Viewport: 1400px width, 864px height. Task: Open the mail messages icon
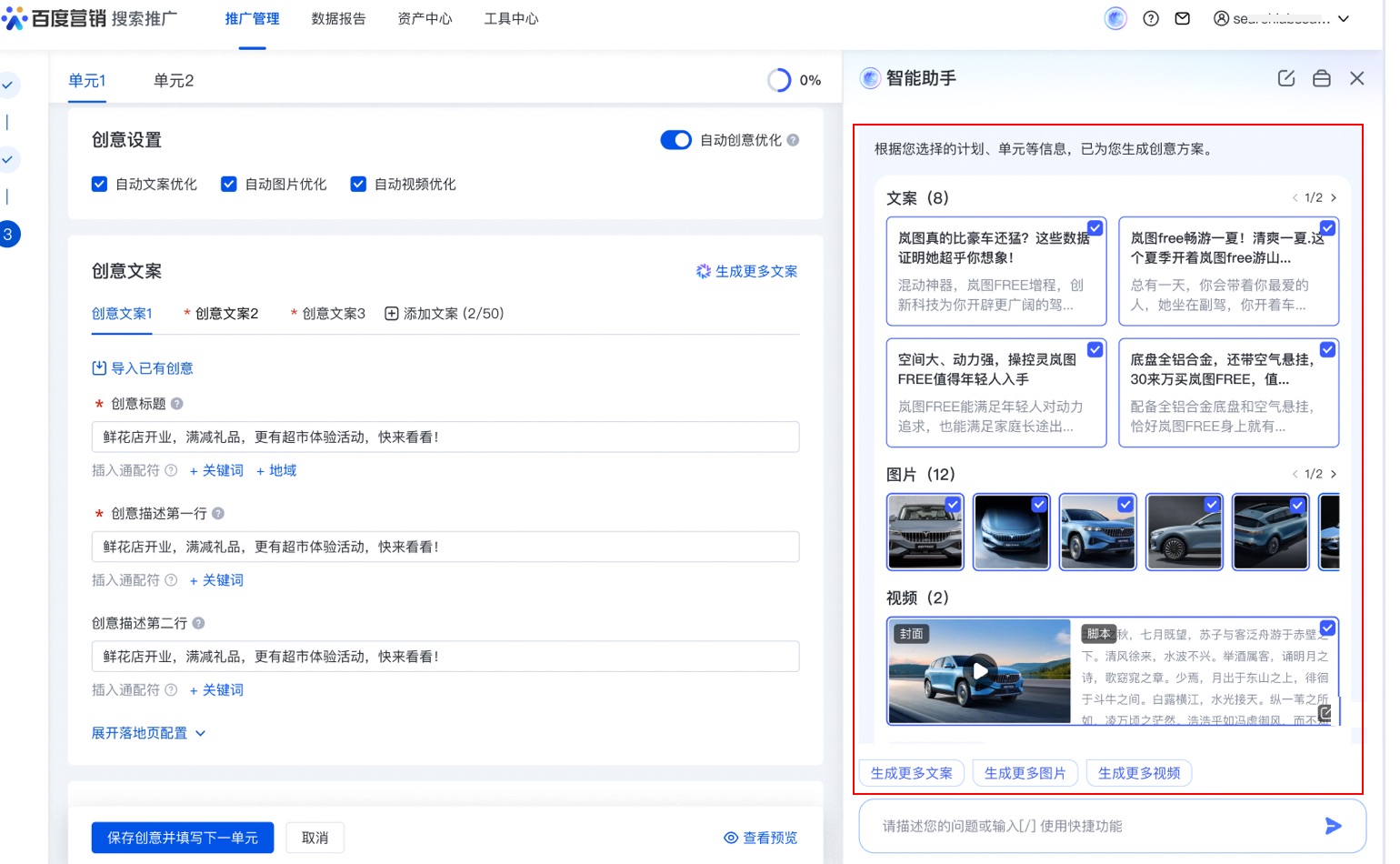pyautogui.click(x=1182, y=18)
